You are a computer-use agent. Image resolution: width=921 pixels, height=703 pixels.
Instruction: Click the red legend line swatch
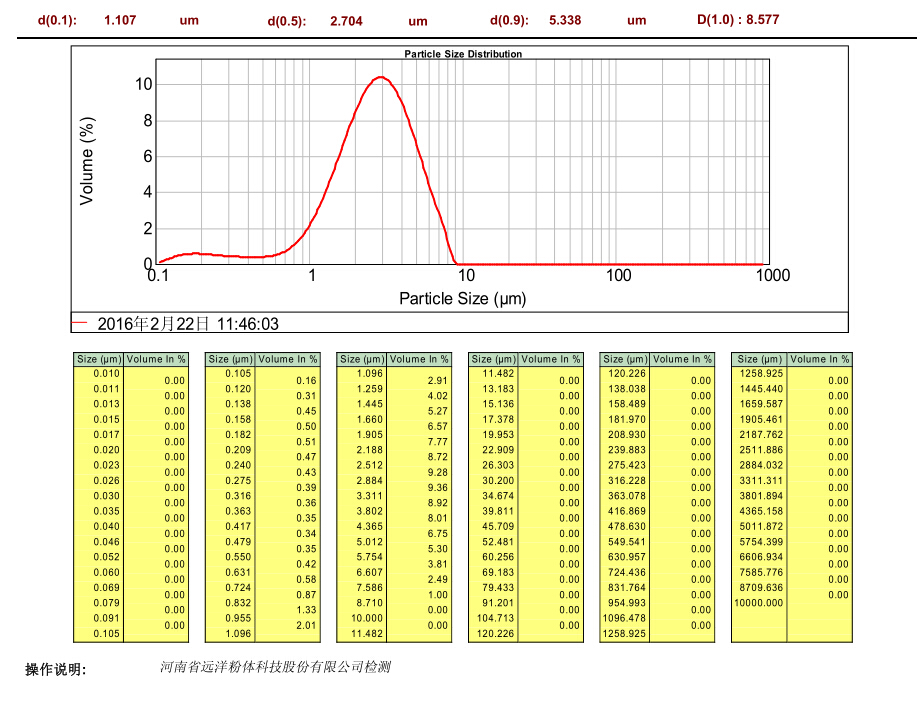81,323
